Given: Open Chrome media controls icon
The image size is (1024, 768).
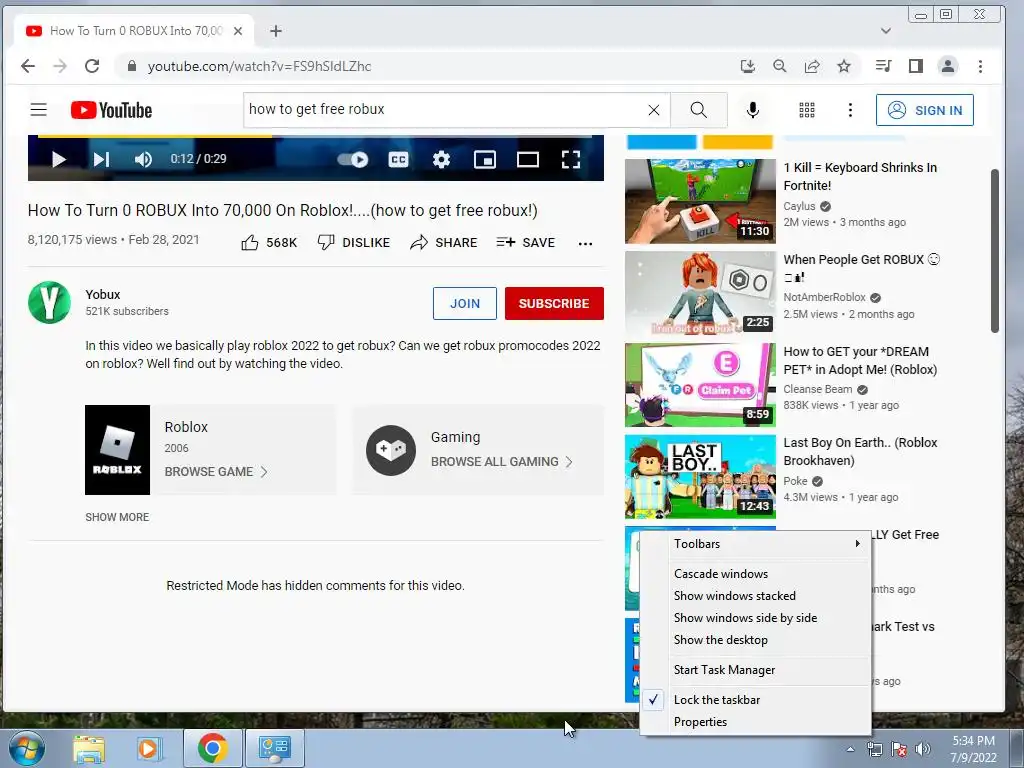Looking at the screenshot, I should [883, 66].
